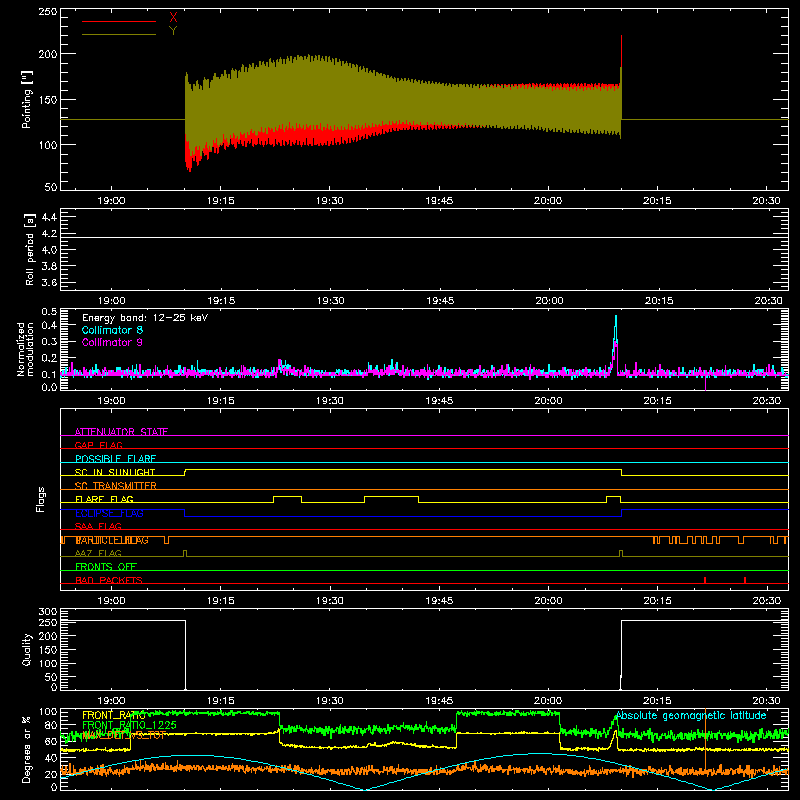Click the SC_TRANSMITTER flag label
Image resolution: width=800 pixels, height=800 pixels.
[116, 486]
